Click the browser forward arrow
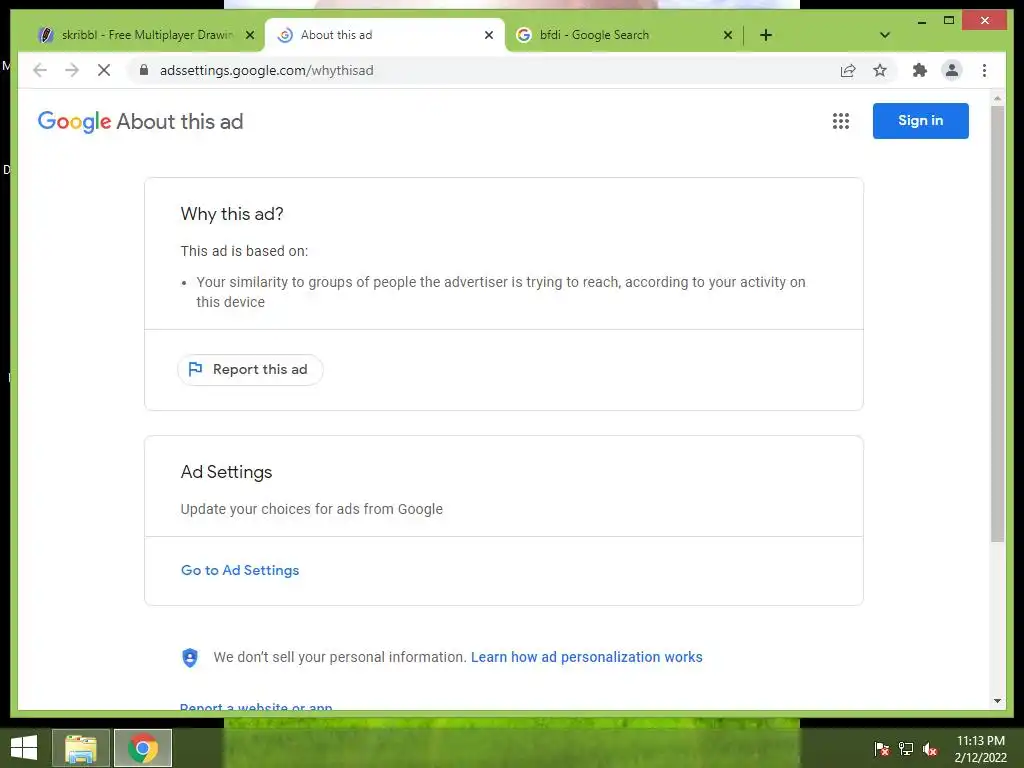The height and width of the screenshot is (768, 1024). tap(72, 70)
